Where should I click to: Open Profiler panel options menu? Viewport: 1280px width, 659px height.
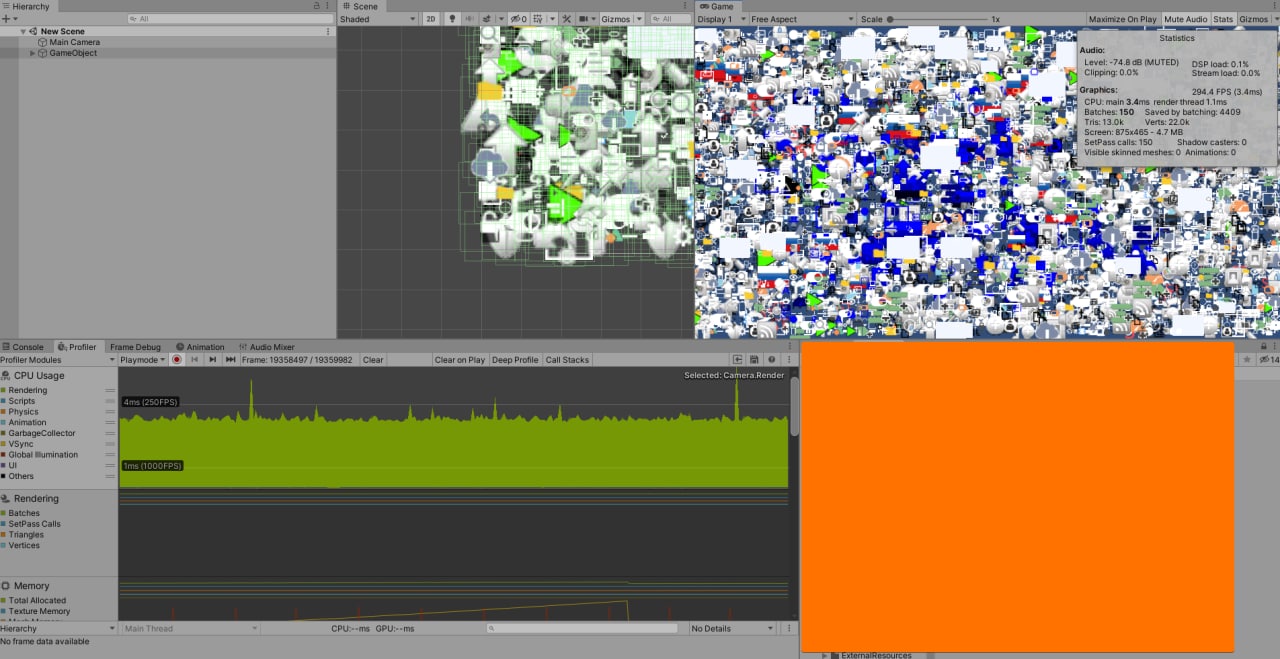[x=790, y=360]
